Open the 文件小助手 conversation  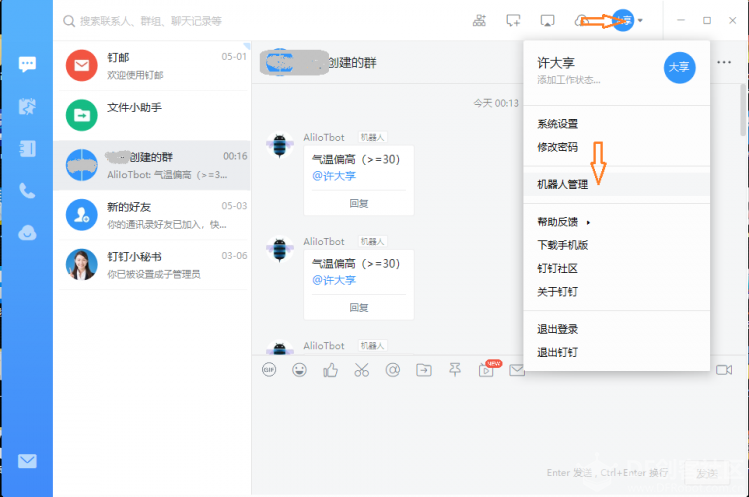152,115
